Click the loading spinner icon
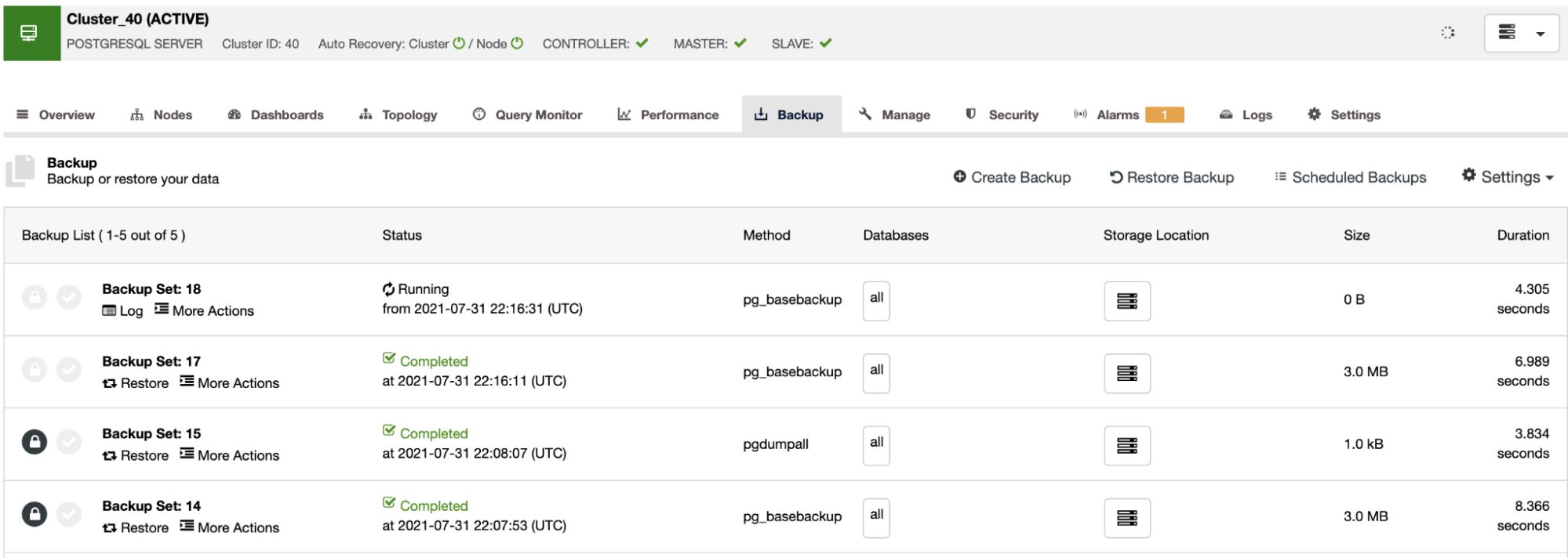Image resolution: width=1568 pixels, height=558 pixels. 1448,33
